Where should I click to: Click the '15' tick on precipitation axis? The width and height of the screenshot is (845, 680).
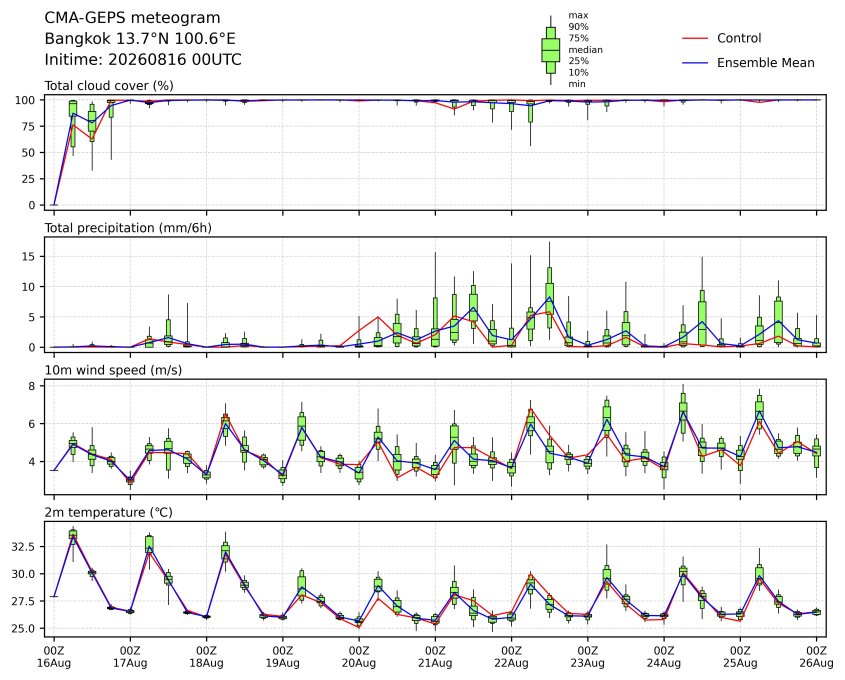tap(29, 257)
